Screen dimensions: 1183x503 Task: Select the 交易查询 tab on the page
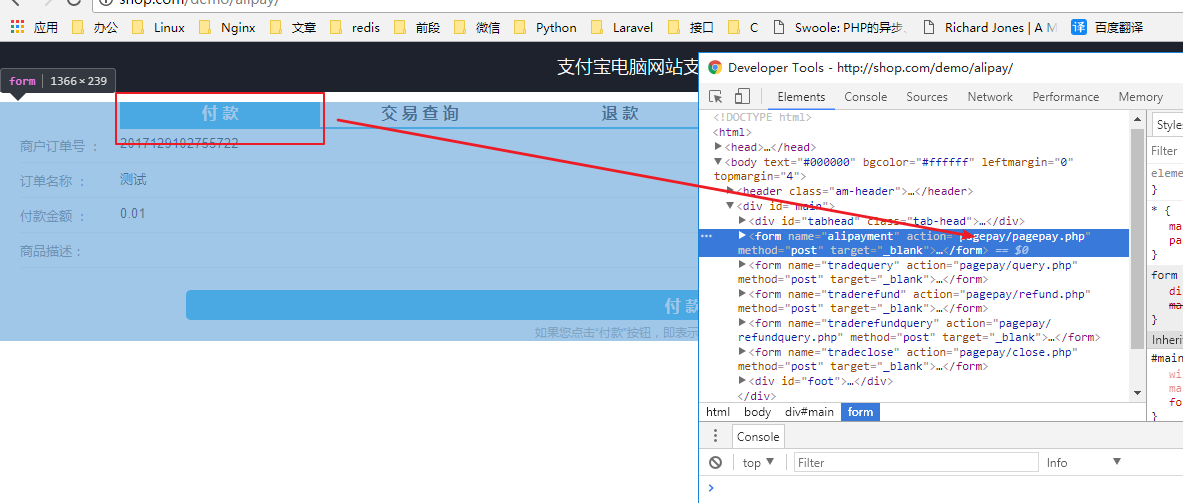click(420, 114)
